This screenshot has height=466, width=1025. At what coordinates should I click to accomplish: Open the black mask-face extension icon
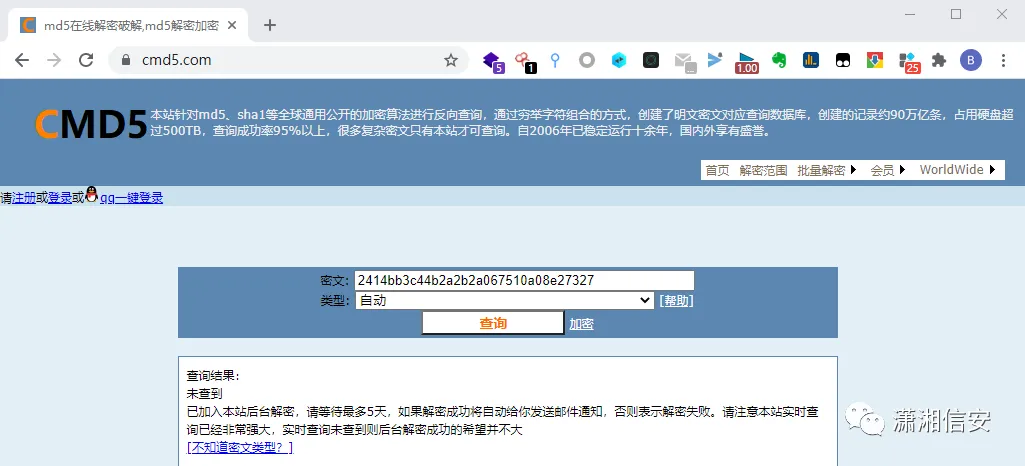[843, 61]
